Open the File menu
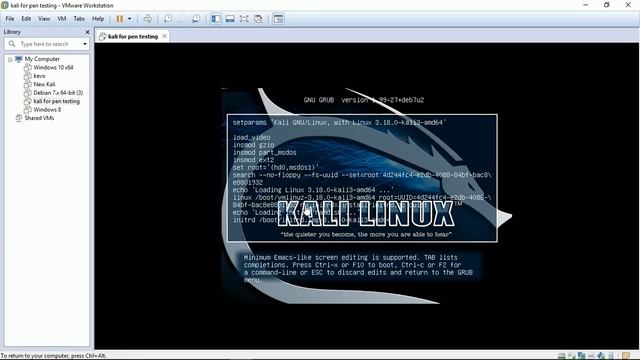640x360 pixels. click(x=10, y=19)
